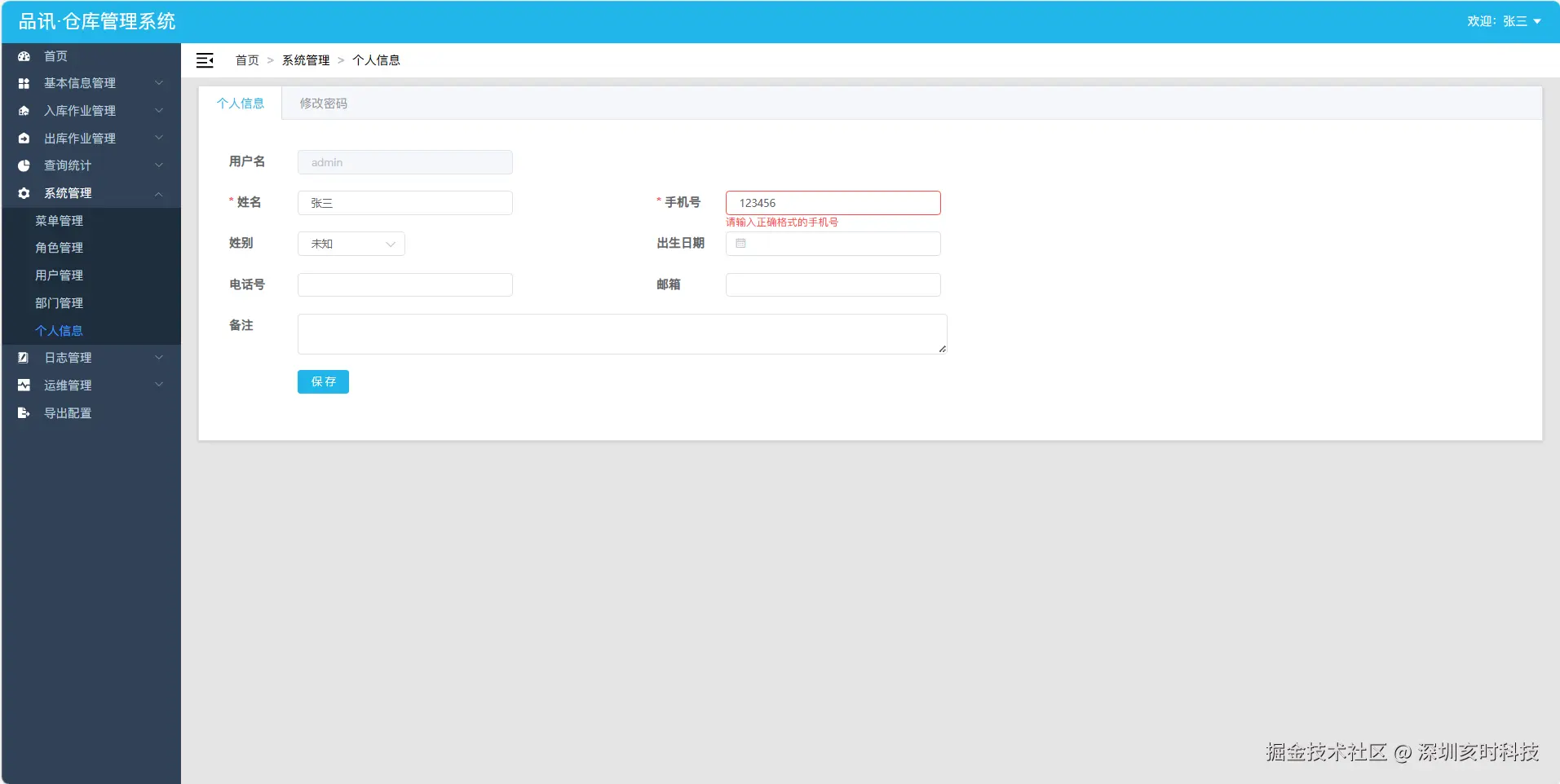This screenshot has height=784, width=1560.
Task: Toggle sidebar with the collapse menu icon
Action: point(205,60)
